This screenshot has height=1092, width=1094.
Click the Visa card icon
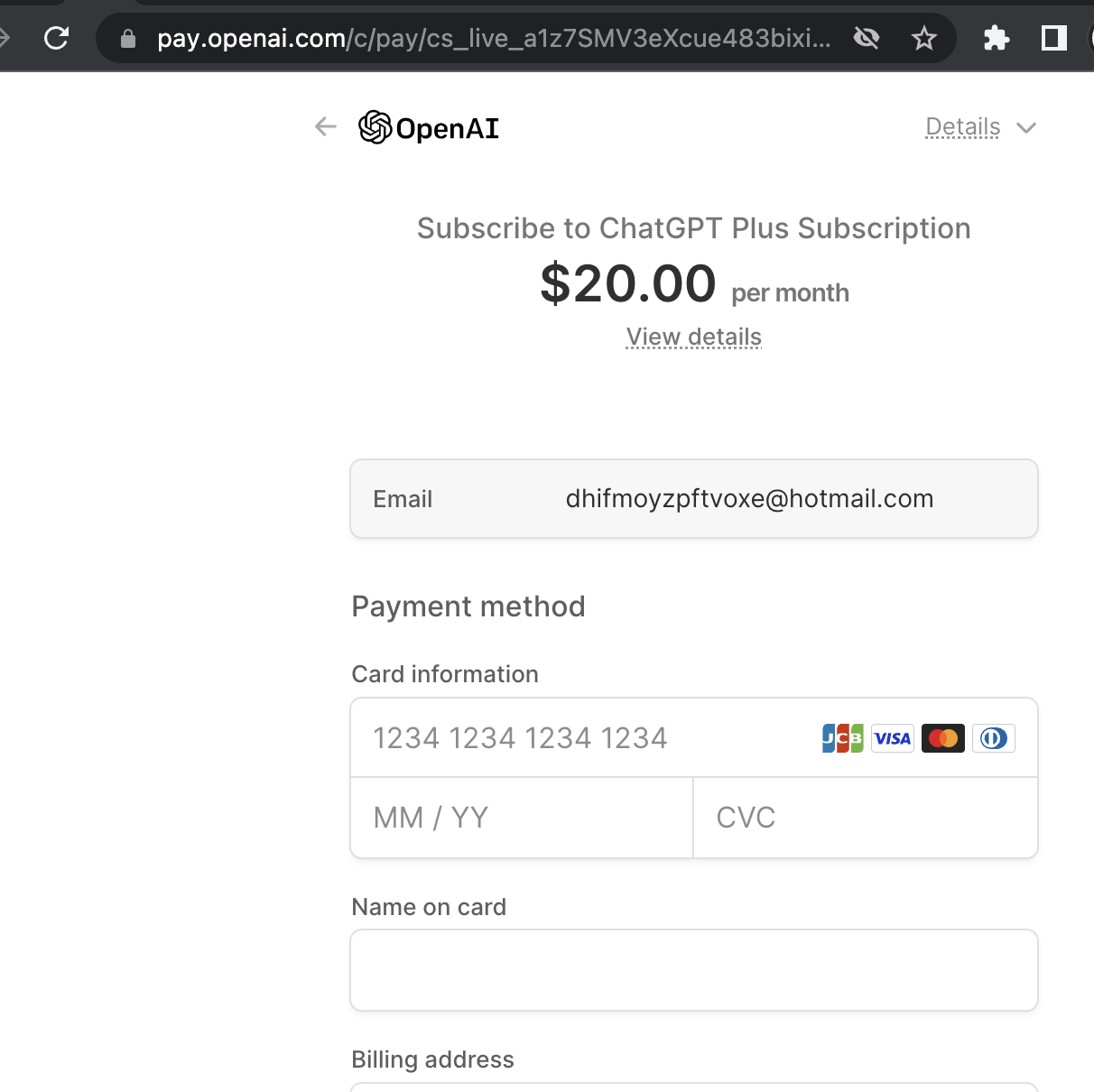pyautogui.click(x=893, y=738)
